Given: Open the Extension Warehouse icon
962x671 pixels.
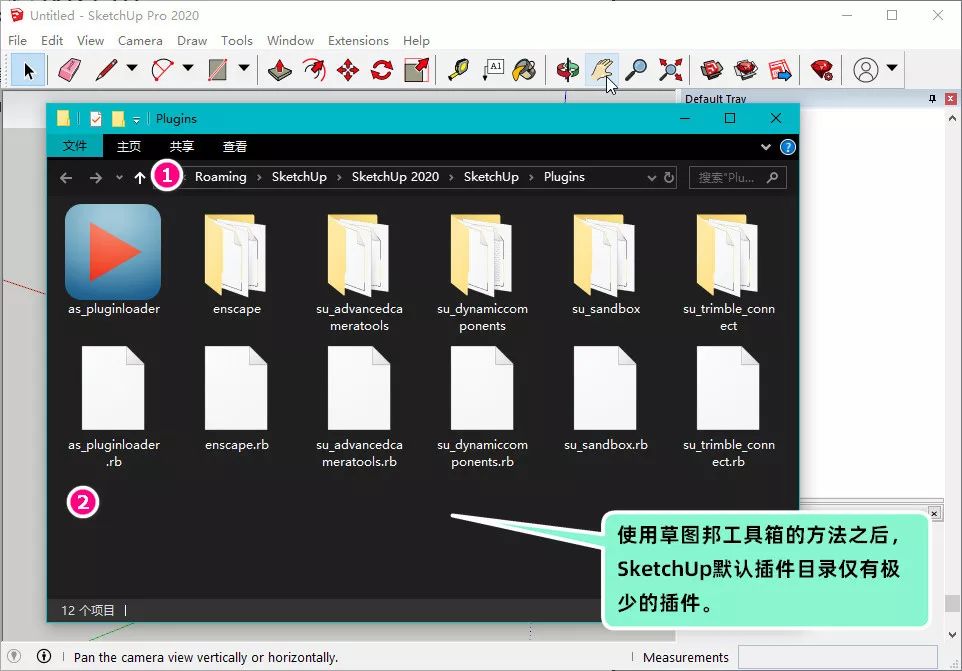Looking at the screenshot, I should (746, 70).
